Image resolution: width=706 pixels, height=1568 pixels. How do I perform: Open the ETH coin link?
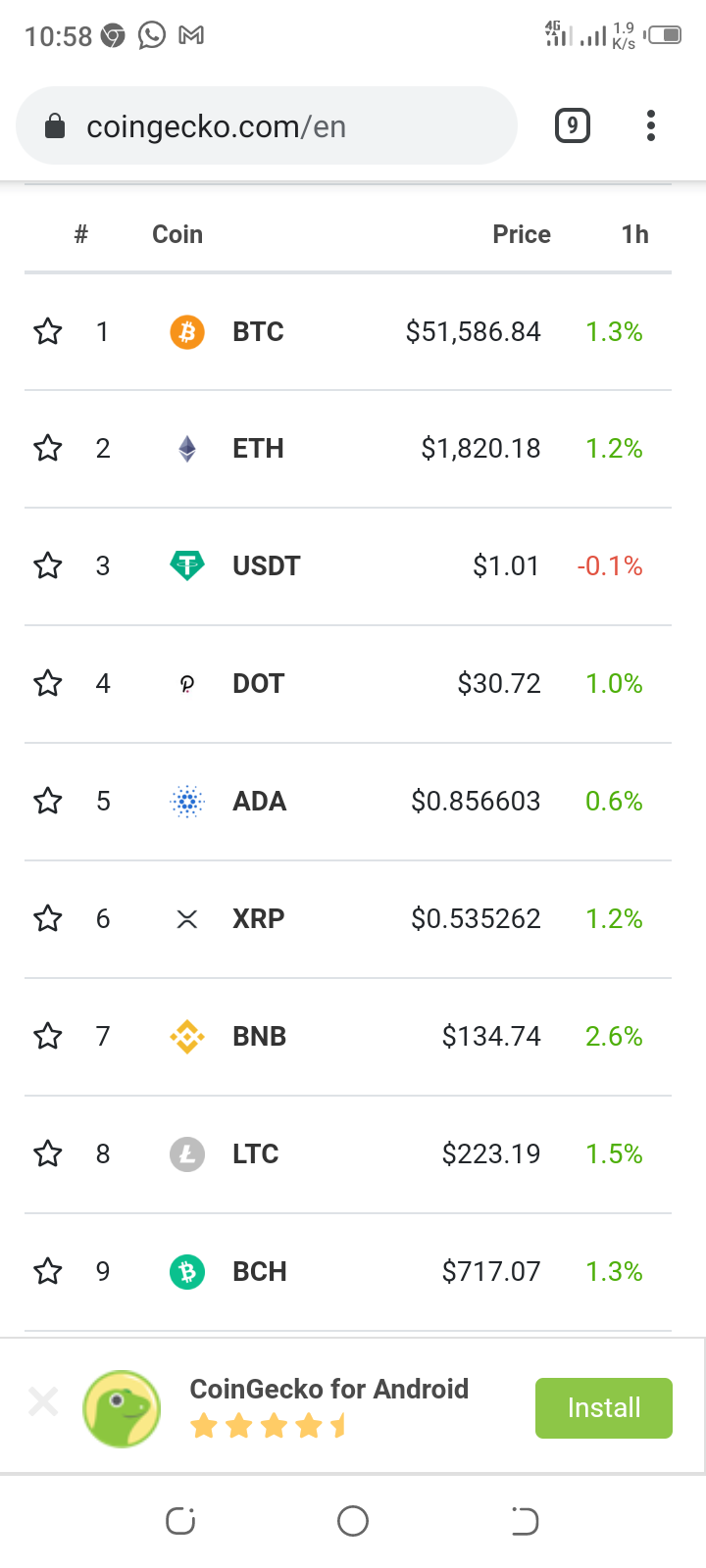(x=258, y=449)
